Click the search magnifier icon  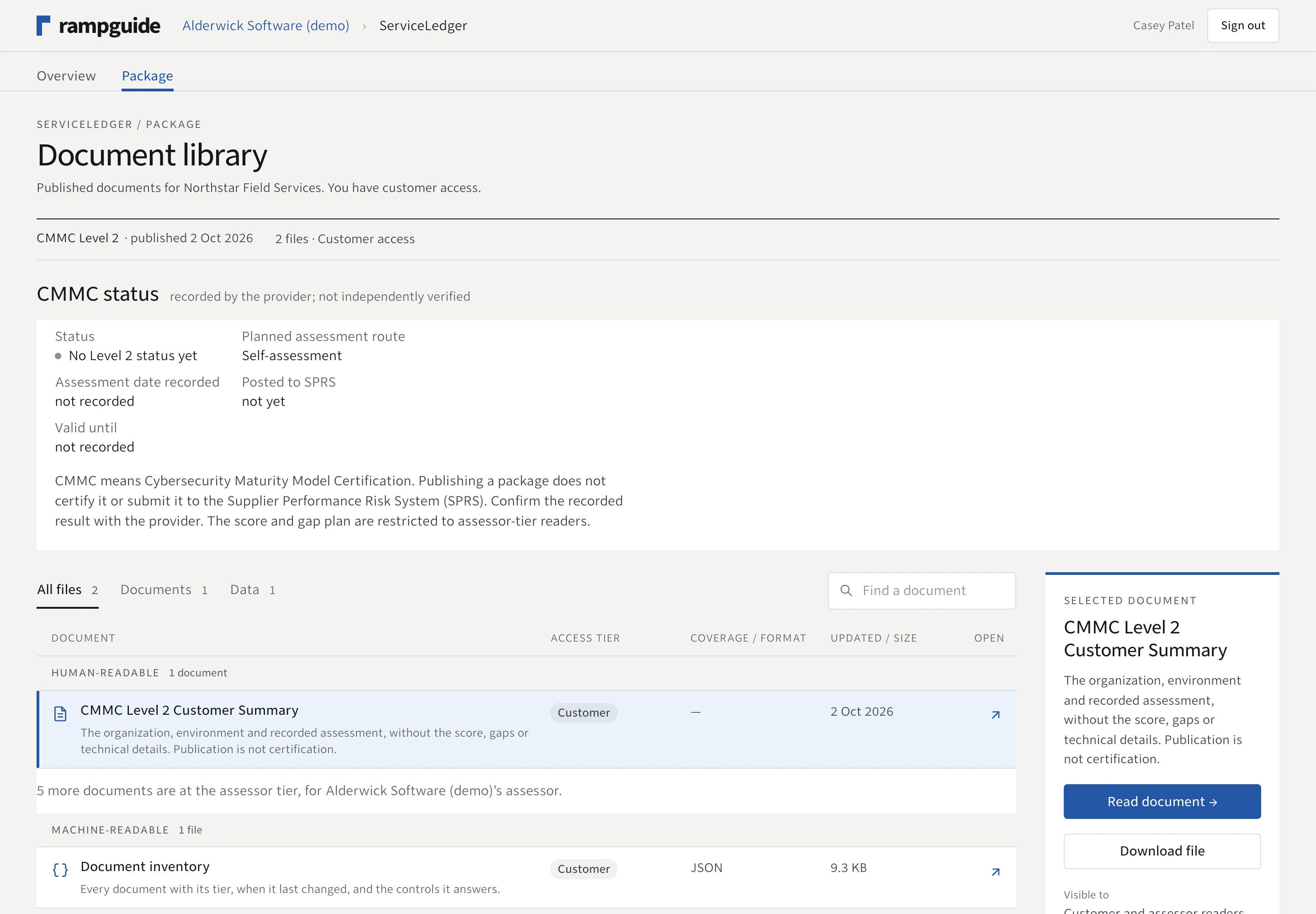pos(846,590)
